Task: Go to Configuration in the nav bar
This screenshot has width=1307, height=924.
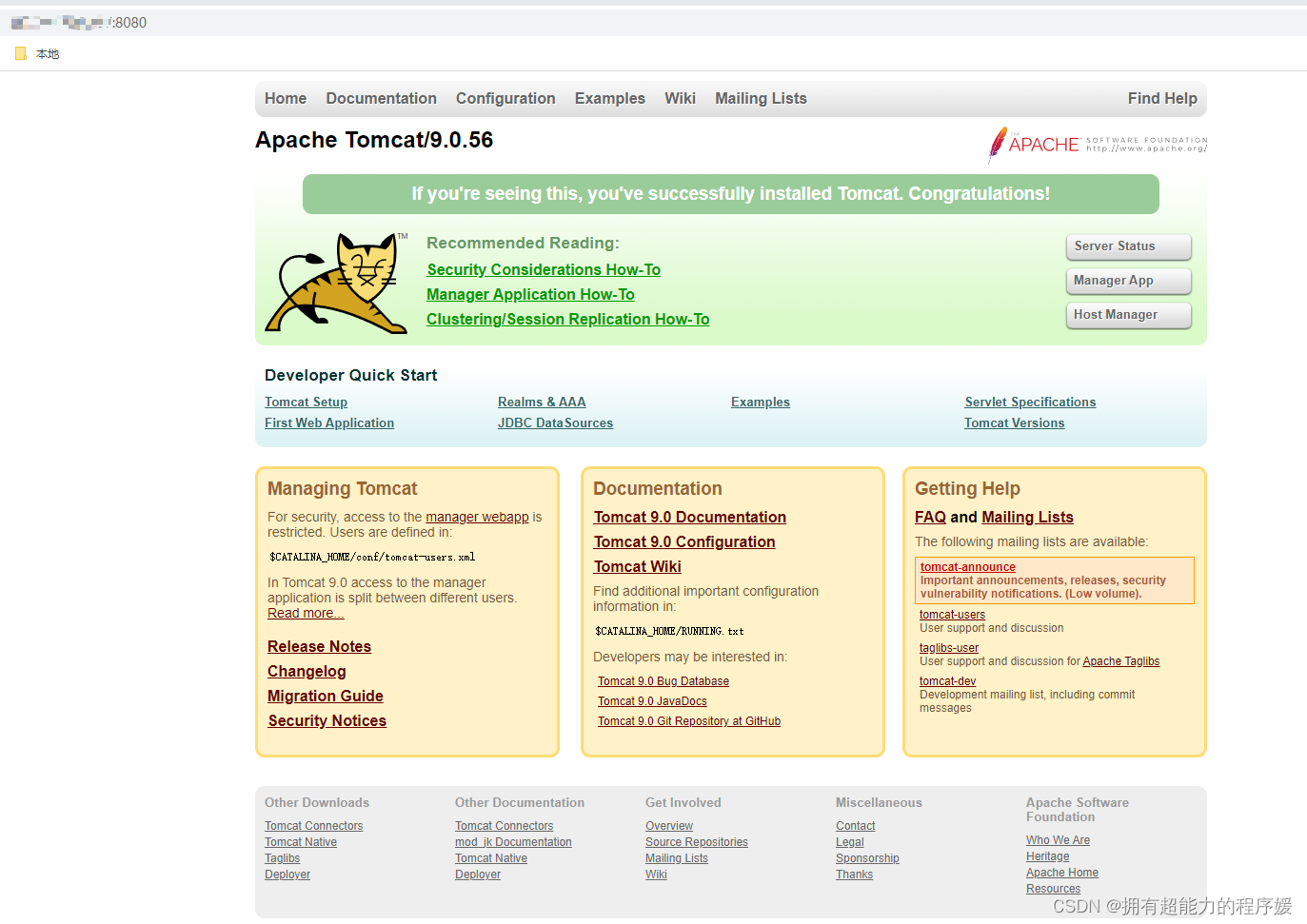Action: pos(505,98)
